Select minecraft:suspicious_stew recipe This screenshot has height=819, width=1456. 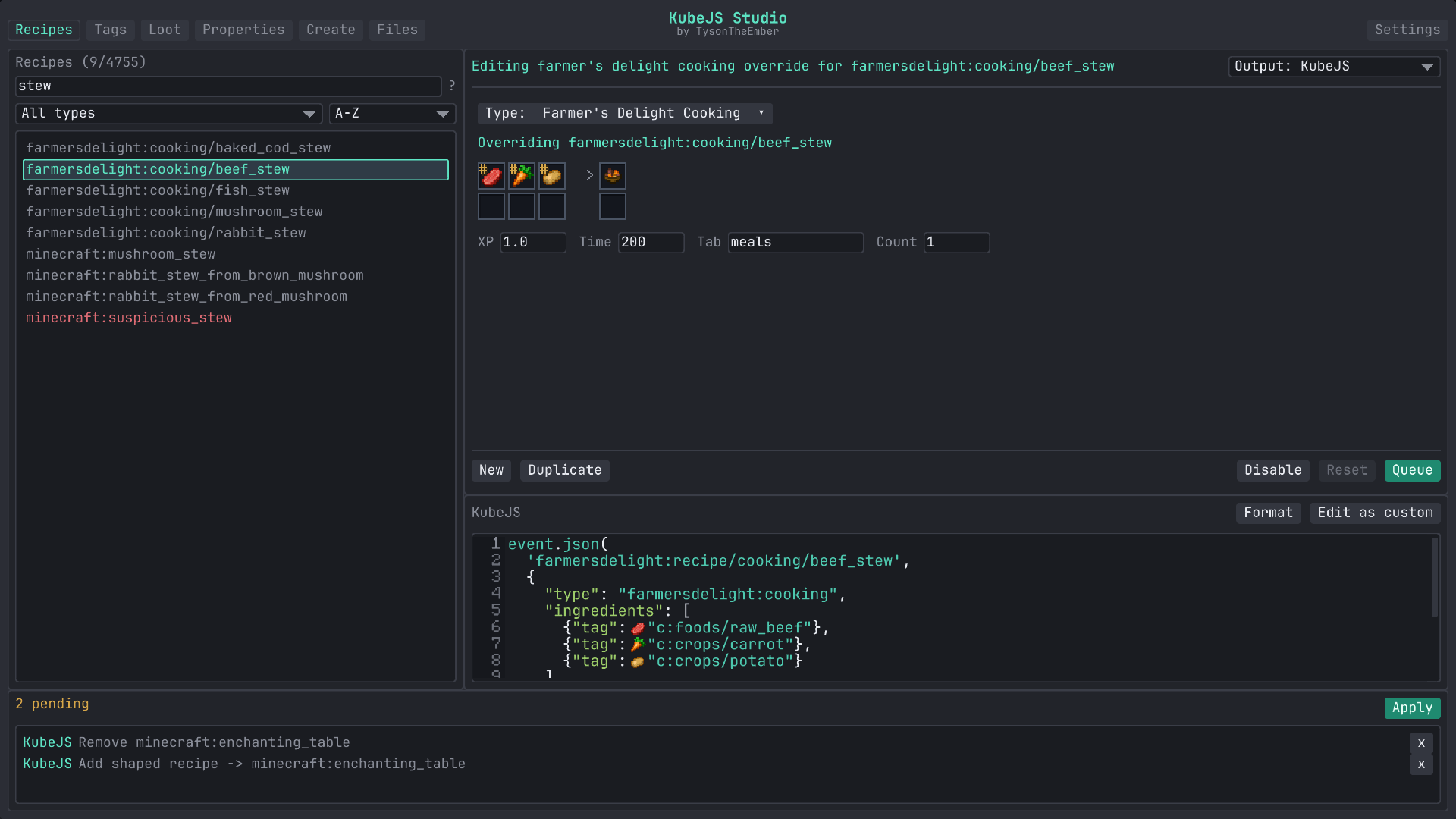(236, 318)
